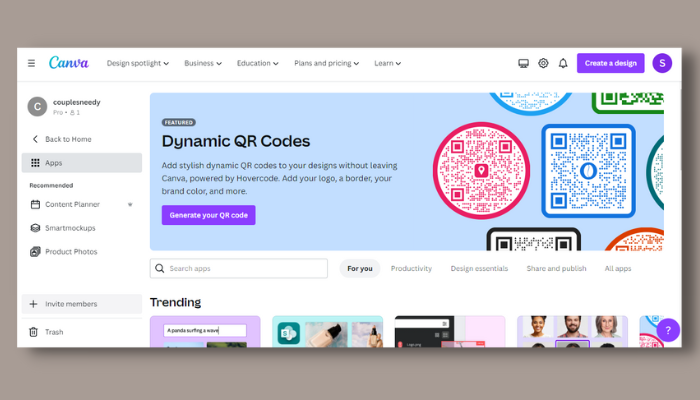Click the Content Planner calendar icon

[35, 204]
